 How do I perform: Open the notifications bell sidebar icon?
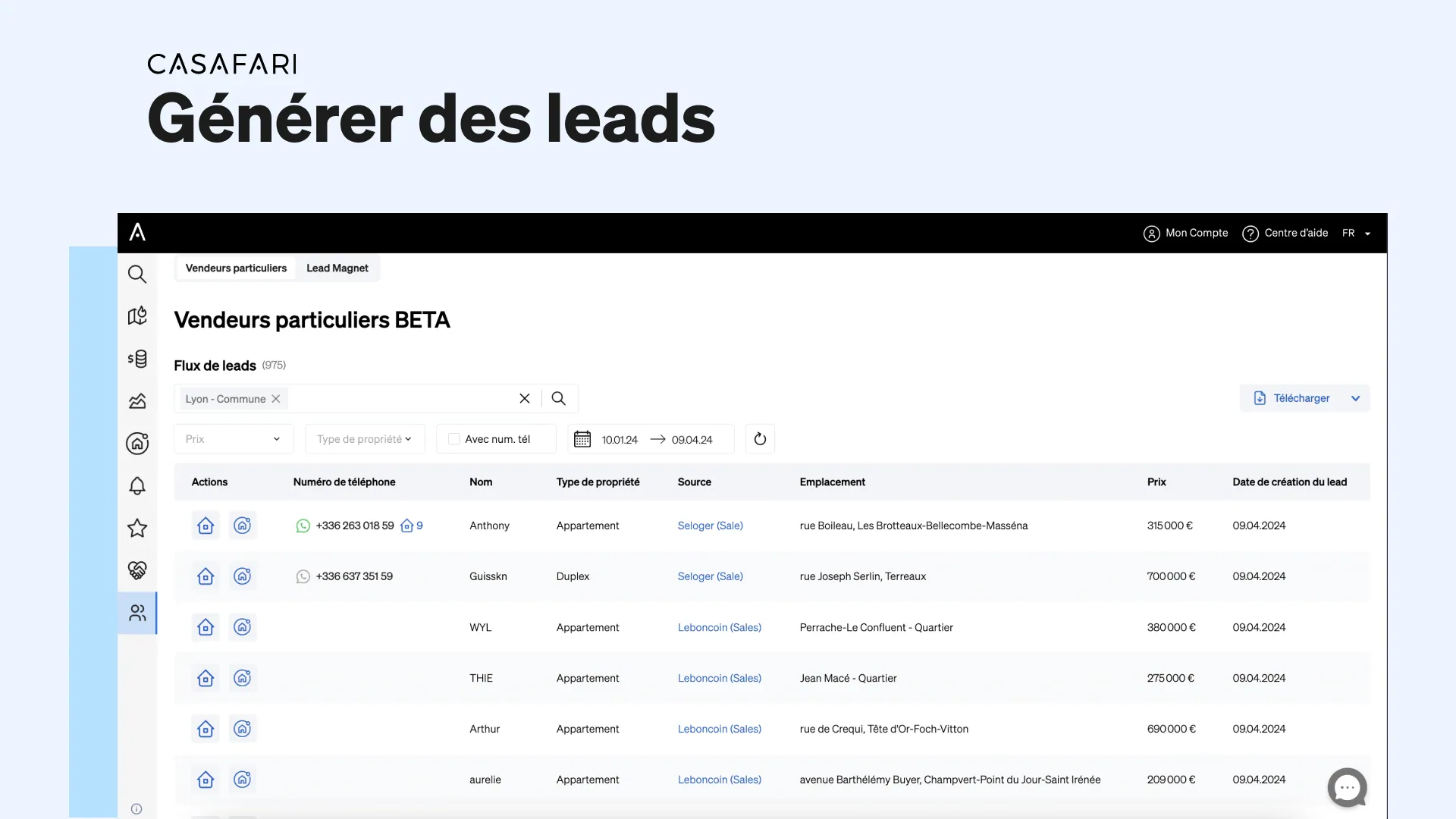[137, 486]
